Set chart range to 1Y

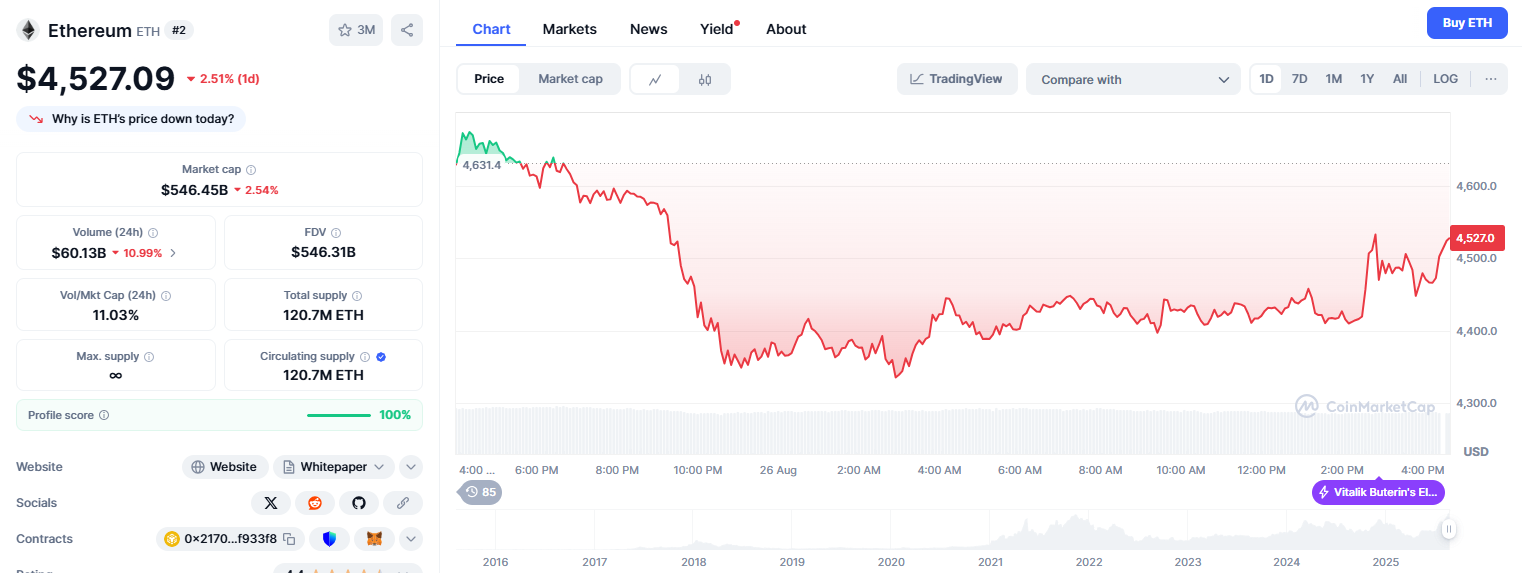click(1367, 79)
